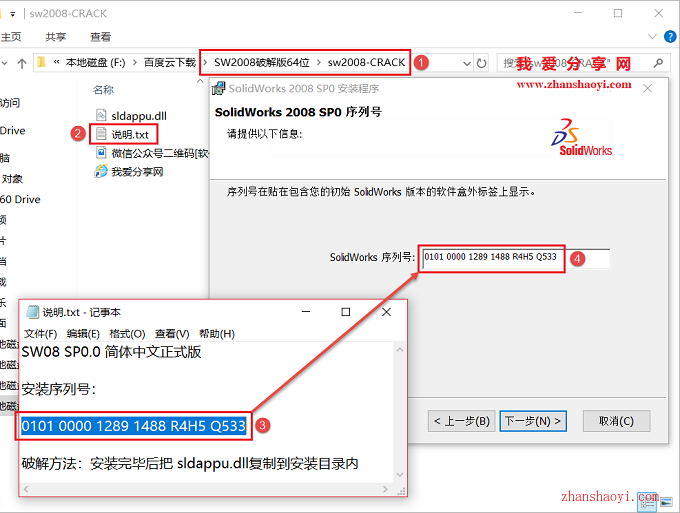Select 60 Drive in the navigation pane
This screenshot has height=513, width=680.
pyautogui.click(x=20, y=199)
